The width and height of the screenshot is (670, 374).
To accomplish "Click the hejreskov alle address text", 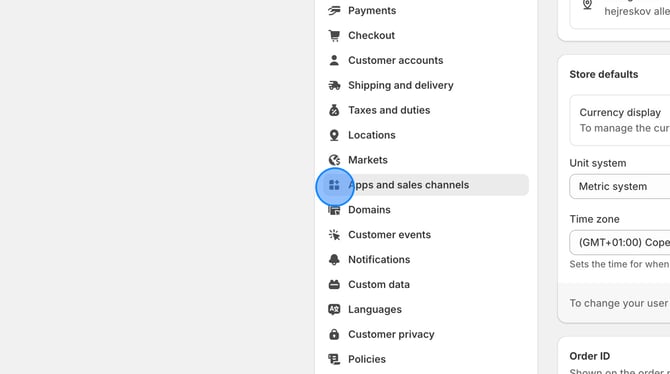I will pos(637,11).
